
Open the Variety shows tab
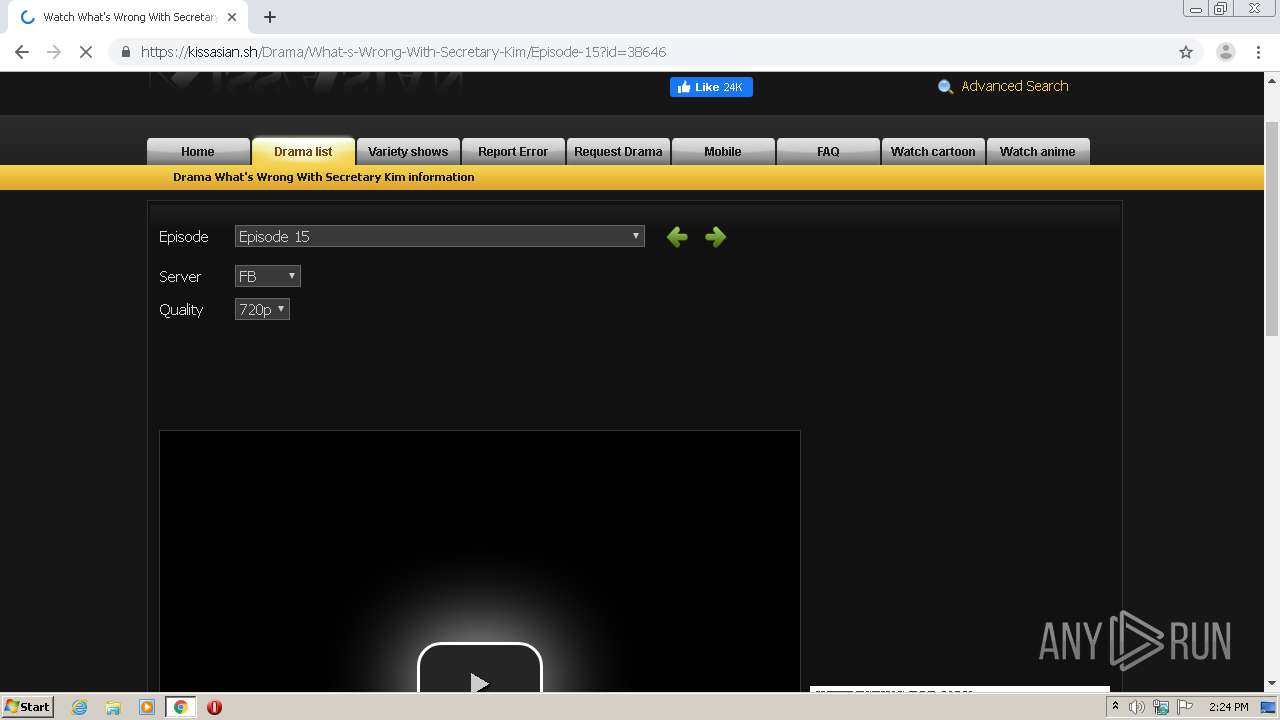[408, 151]
